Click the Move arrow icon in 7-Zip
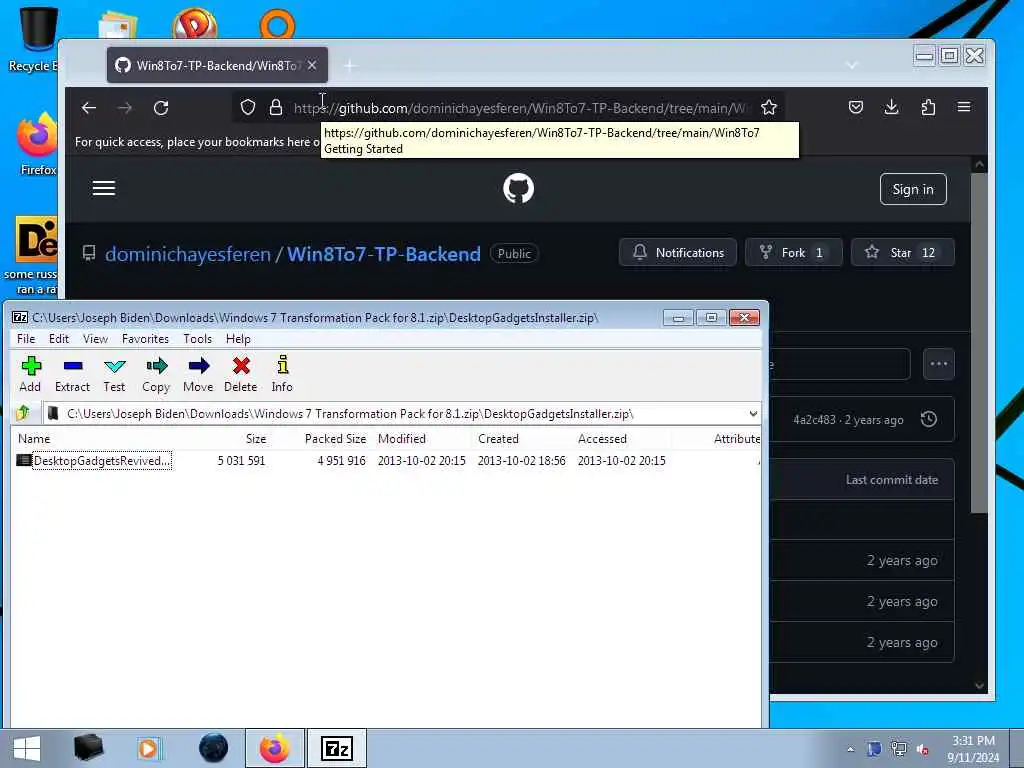The width and height of the screenshot is (1024, 768). (199, 374)
